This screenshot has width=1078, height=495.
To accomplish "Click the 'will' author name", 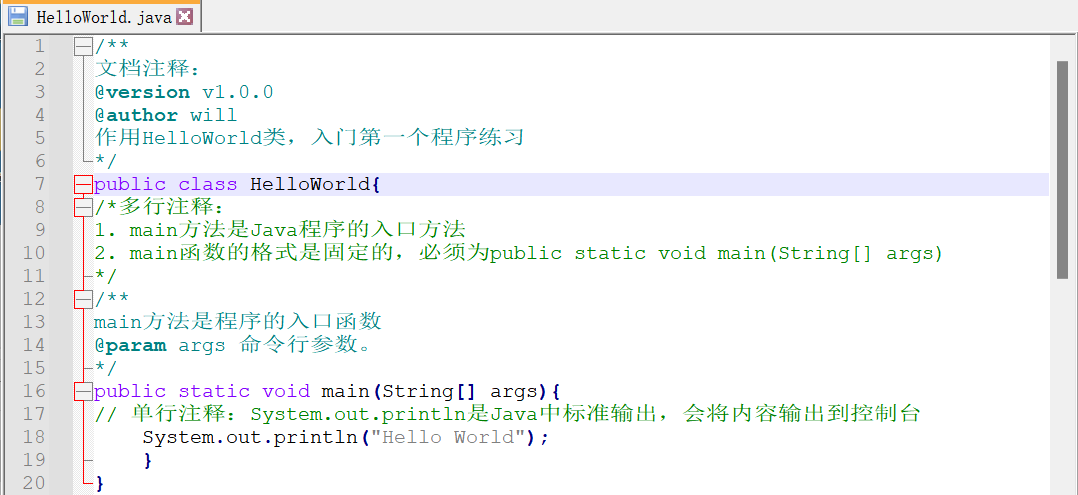I will coord(214,115).
